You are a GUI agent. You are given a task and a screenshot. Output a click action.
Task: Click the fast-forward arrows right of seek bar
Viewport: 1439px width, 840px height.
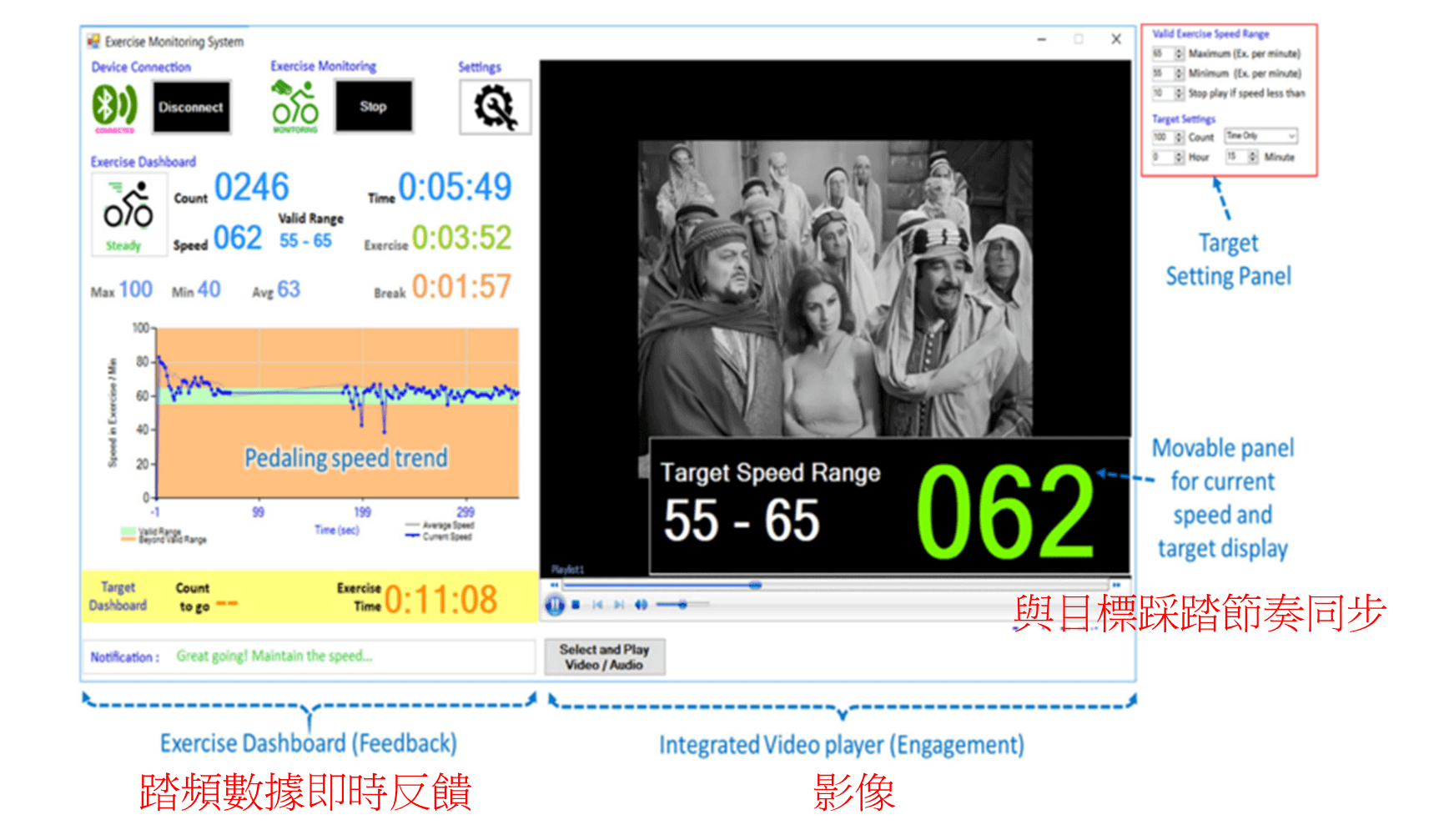click(x=1116, y=586)
